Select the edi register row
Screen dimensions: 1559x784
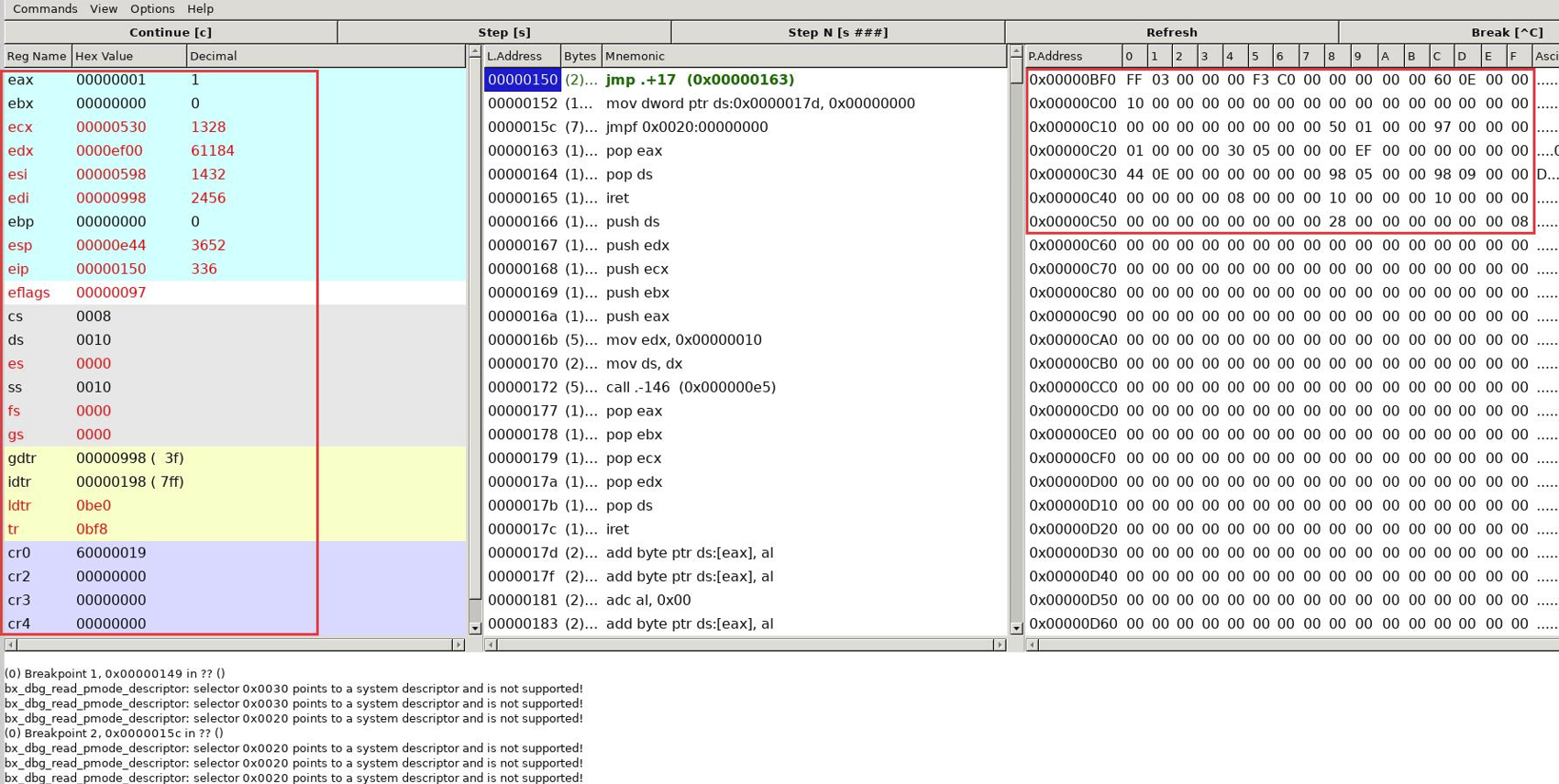pos(235,198)
